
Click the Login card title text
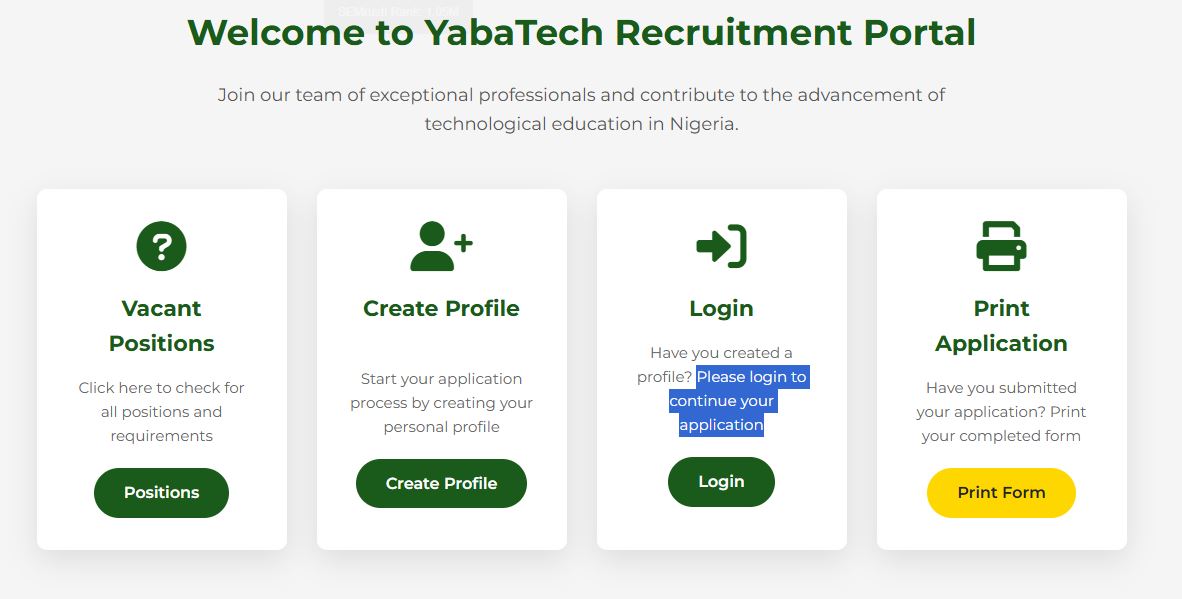[721, 308]
